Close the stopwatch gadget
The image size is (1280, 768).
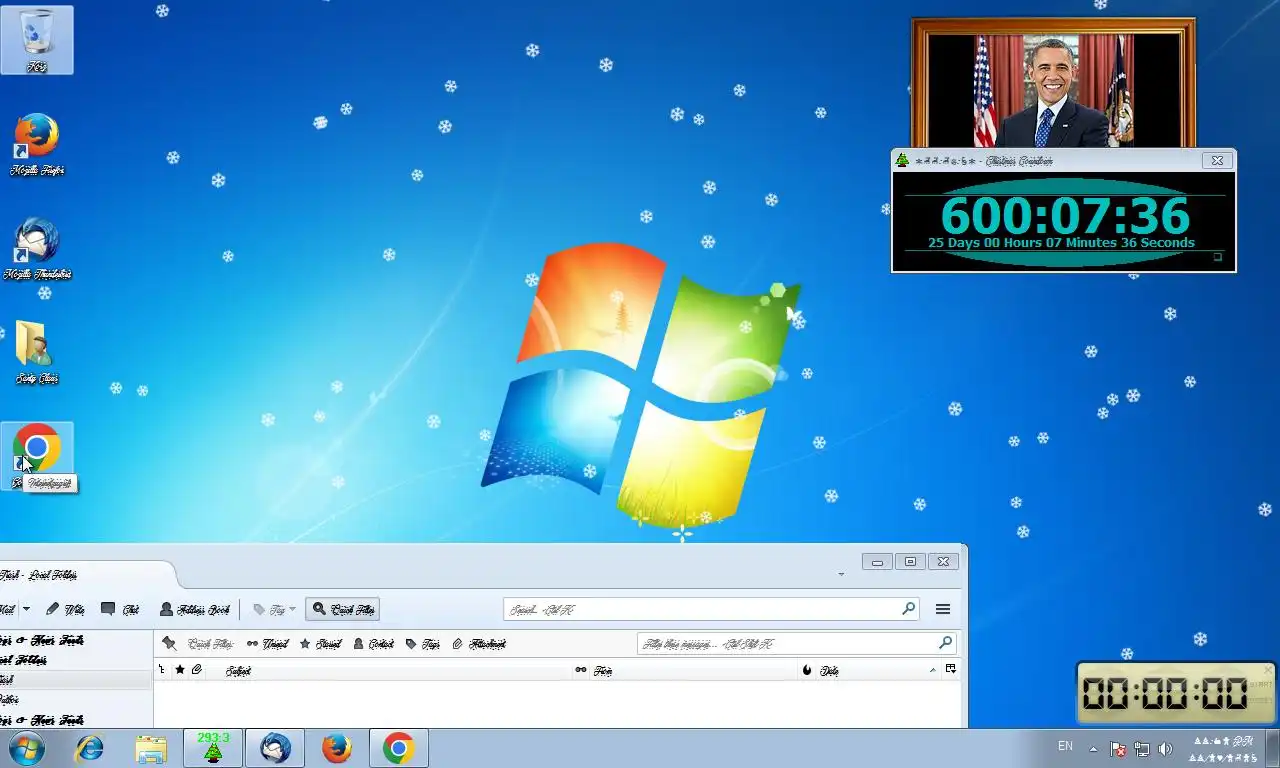click(1268, 670)
